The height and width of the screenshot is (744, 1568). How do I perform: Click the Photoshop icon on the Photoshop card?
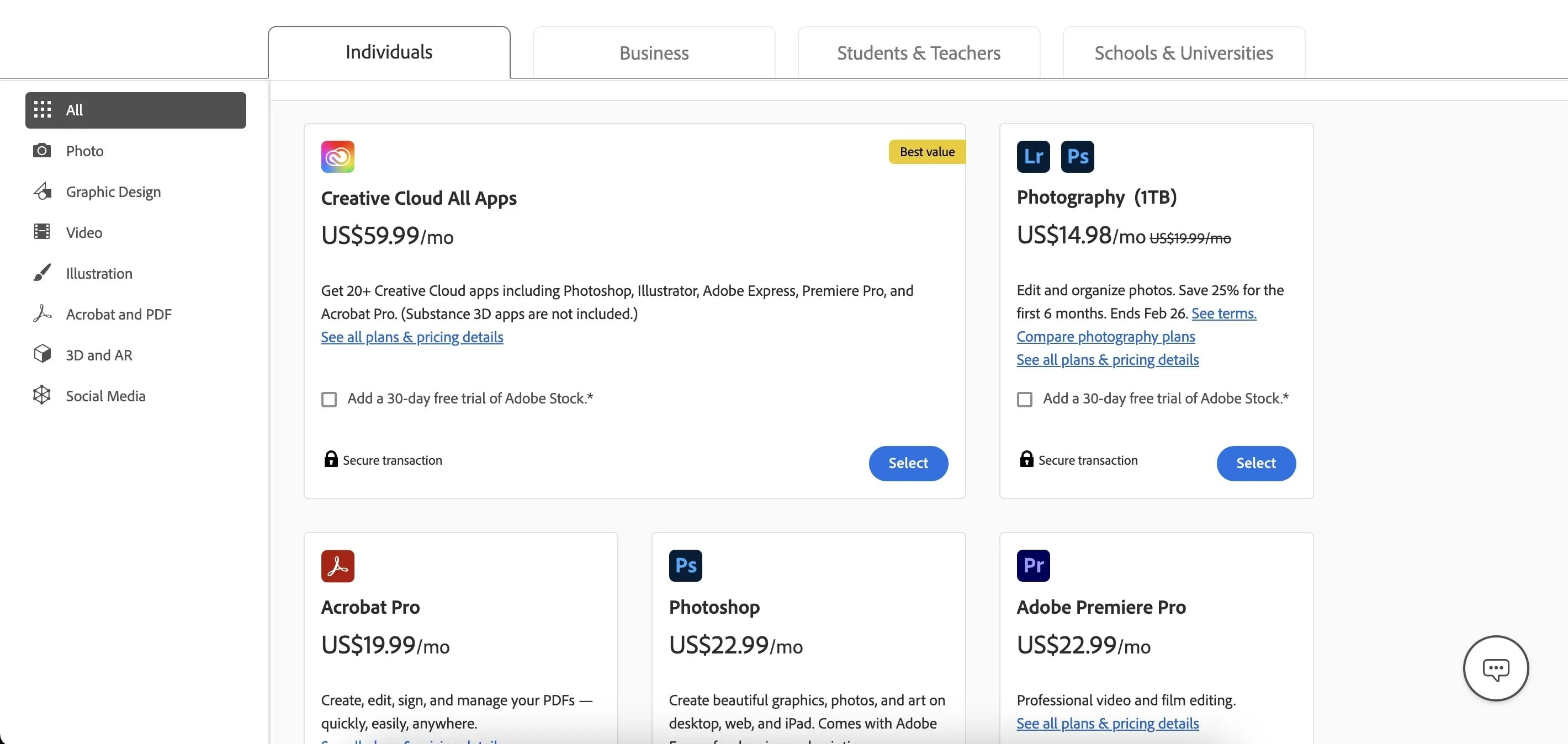point(685,565)
